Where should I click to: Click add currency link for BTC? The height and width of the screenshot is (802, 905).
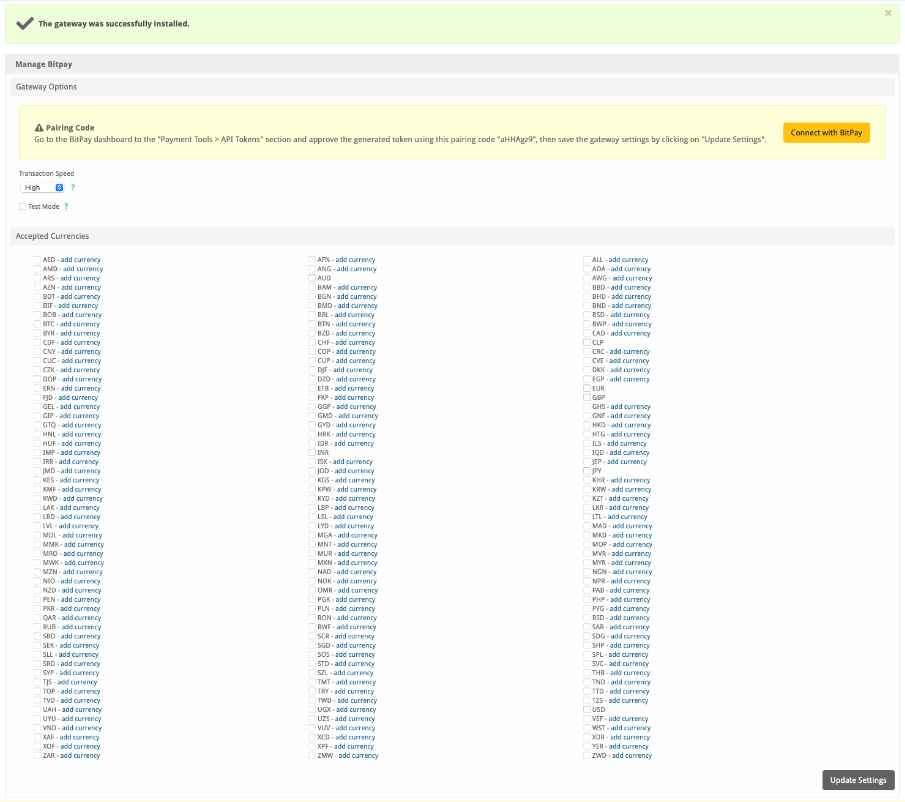[x=80, y=324]
